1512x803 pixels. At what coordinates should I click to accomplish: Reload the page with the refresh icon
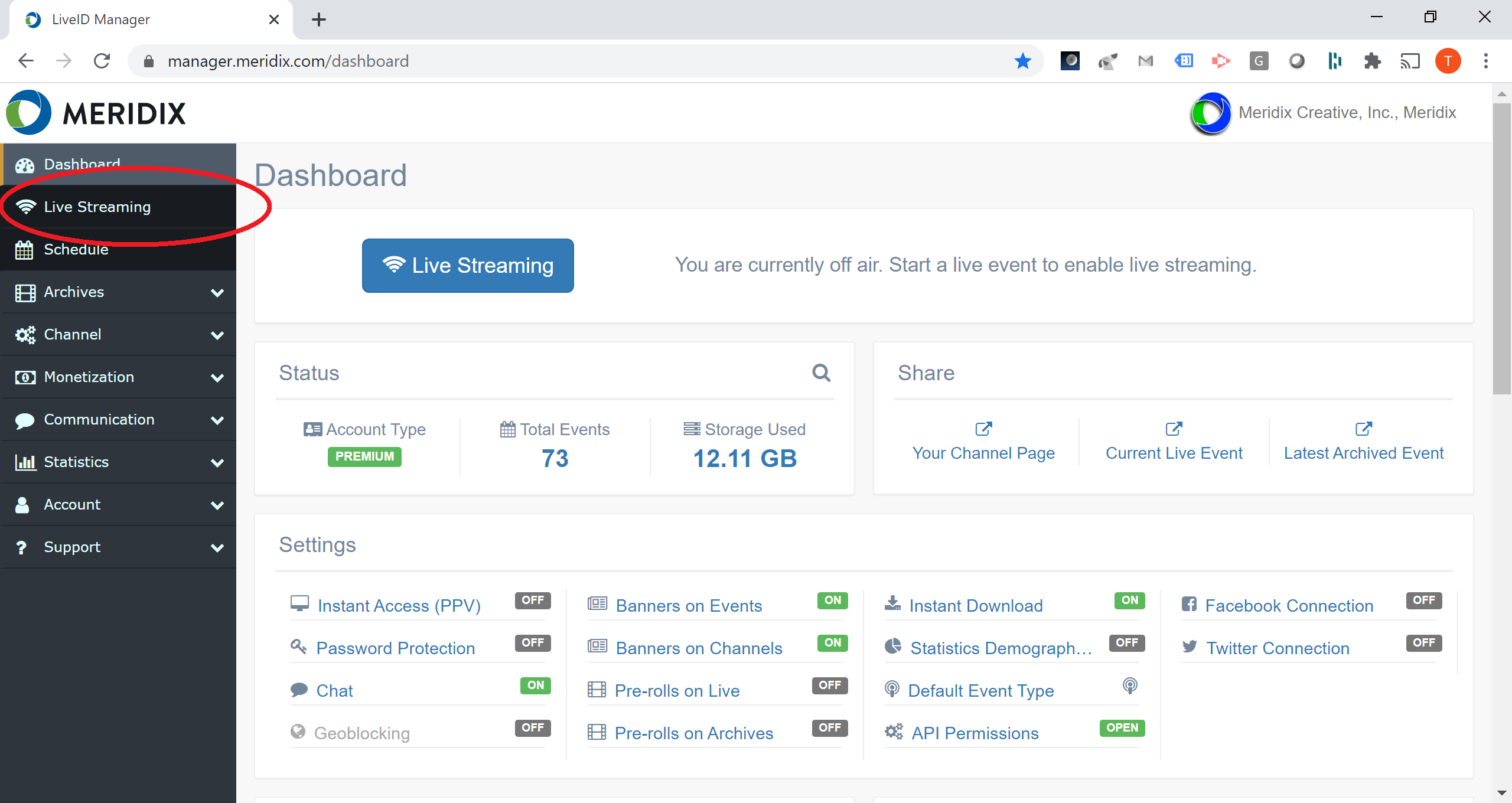pos(102,61)
